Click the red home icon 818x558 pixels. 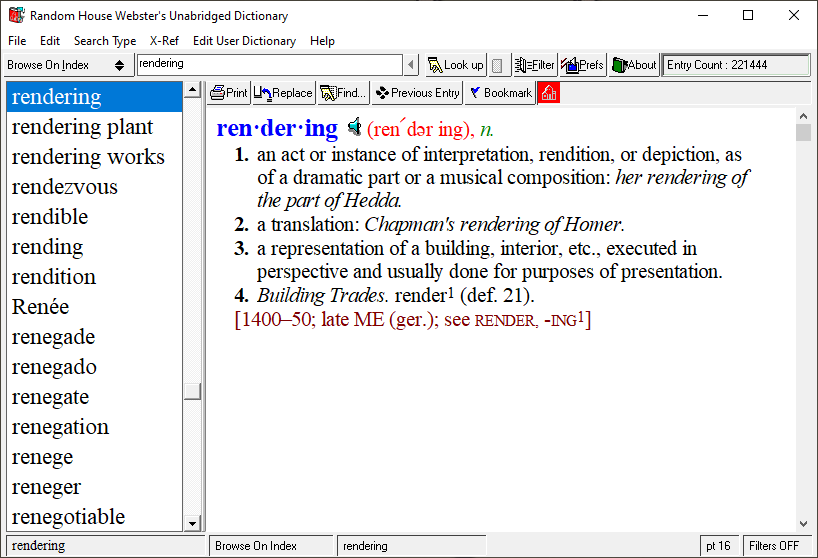[x=548, y=93]
